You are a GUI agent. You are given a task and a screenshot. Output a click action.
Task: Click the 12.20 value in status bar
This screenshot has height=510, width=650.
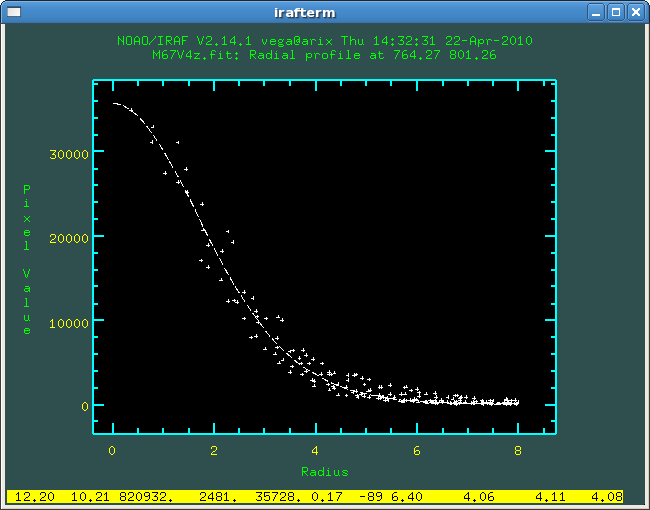pos(34,496)
